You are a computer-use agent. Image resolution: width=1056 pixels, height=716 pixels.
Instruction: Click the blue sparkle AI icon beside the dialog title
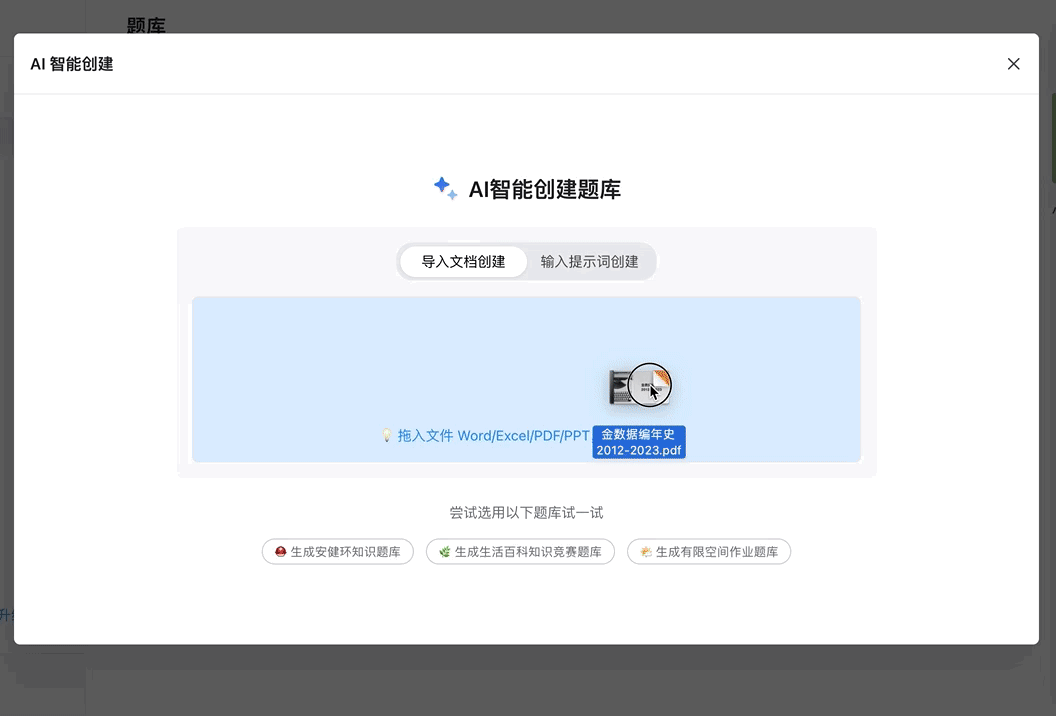coord(445,188)
